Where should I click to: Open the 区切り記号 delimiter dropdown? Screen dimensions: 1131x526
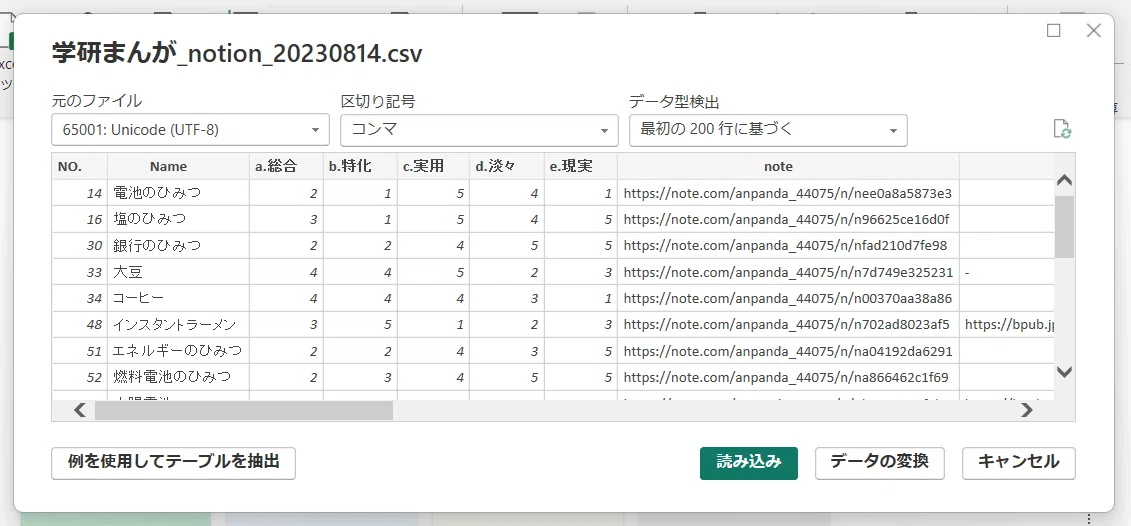479,130
